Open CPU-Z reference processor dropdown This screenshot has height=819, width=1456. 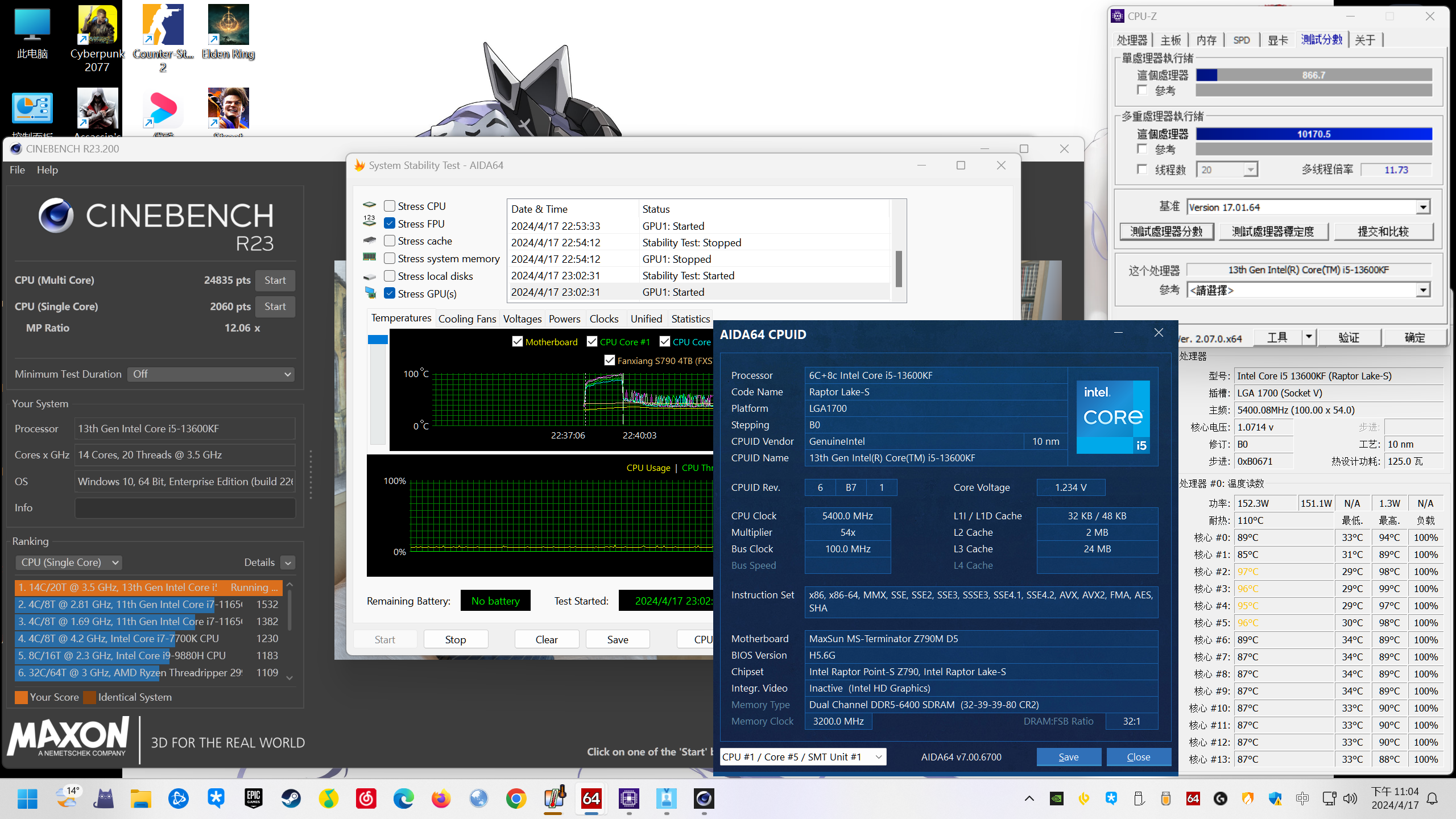point(1309,290)
